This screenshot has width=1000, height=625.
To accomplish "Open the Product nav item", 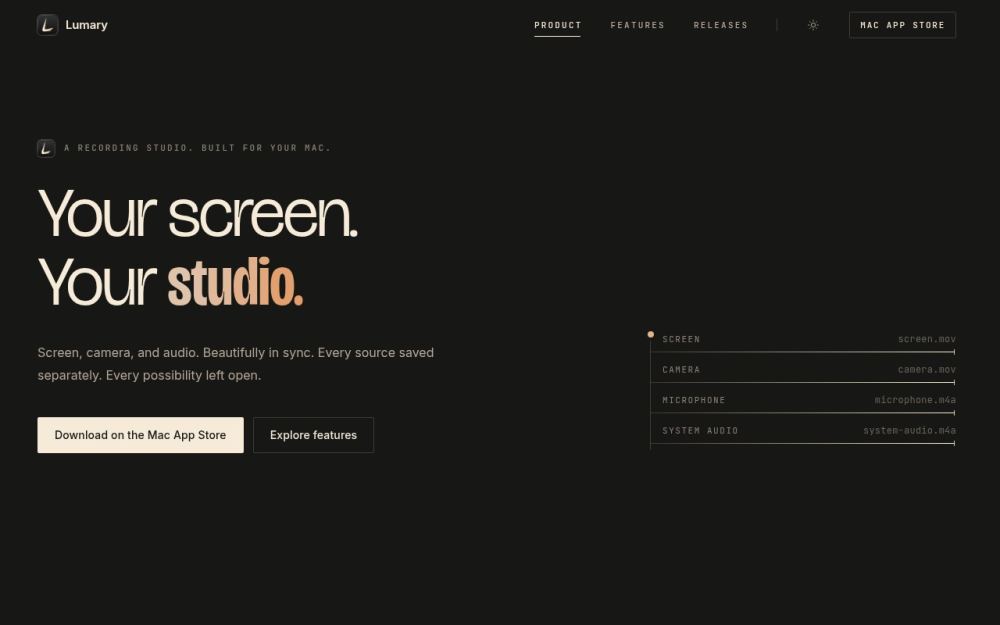I will pyautogui.click(x=557, y=25).
